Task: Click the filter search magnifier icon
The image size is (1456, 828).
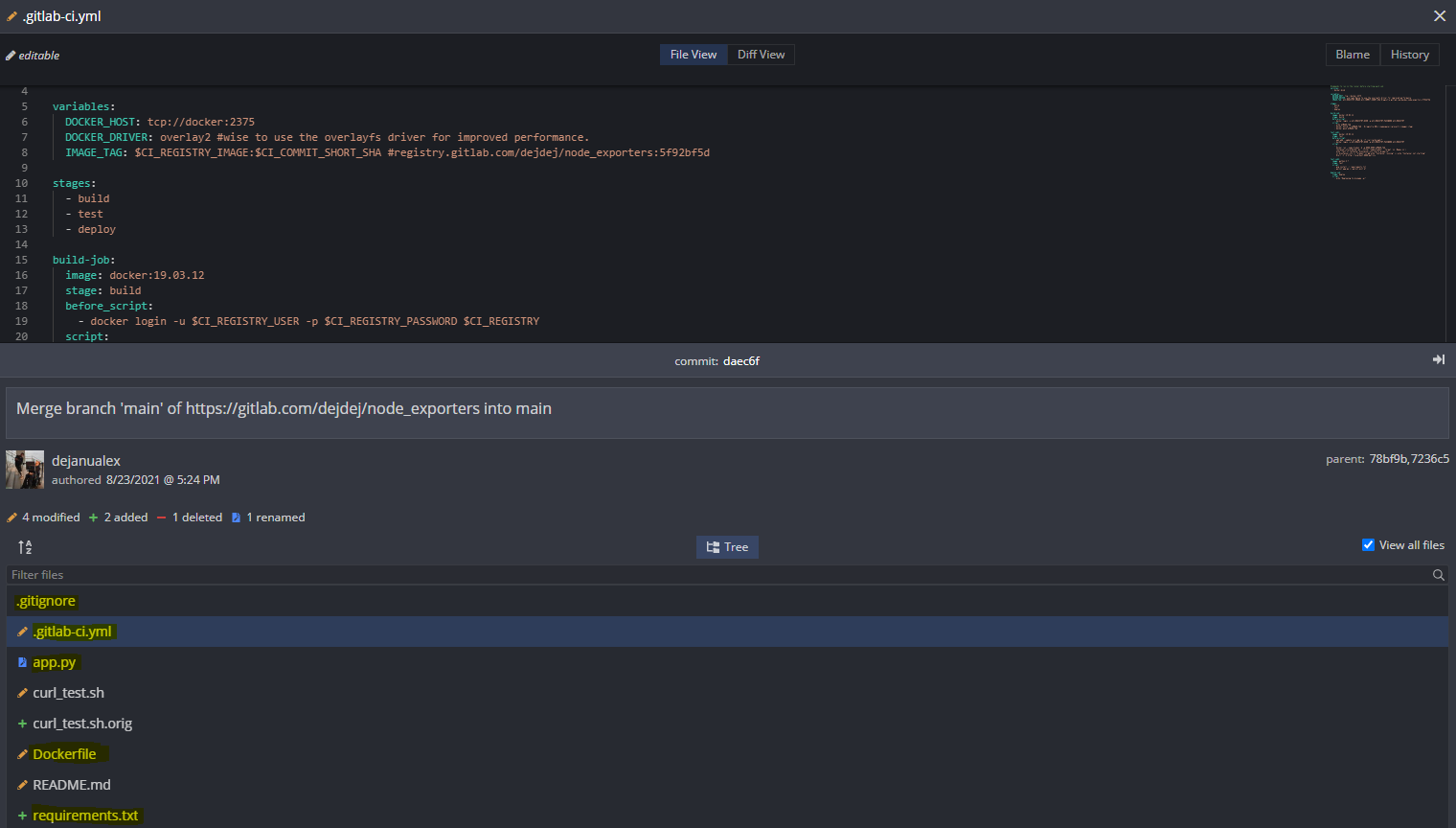Action: click(x=1438, y=575)
